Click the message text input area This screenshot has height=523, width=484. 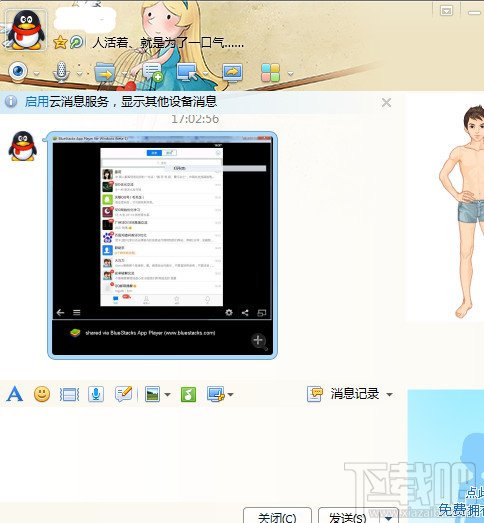(x=202, y=454)
